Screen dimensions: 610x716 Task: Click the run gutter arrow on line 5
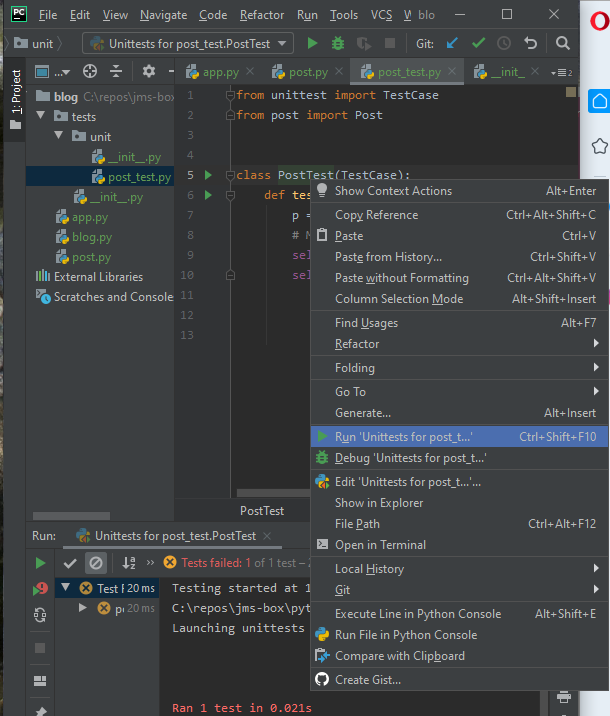coord(208,175)
